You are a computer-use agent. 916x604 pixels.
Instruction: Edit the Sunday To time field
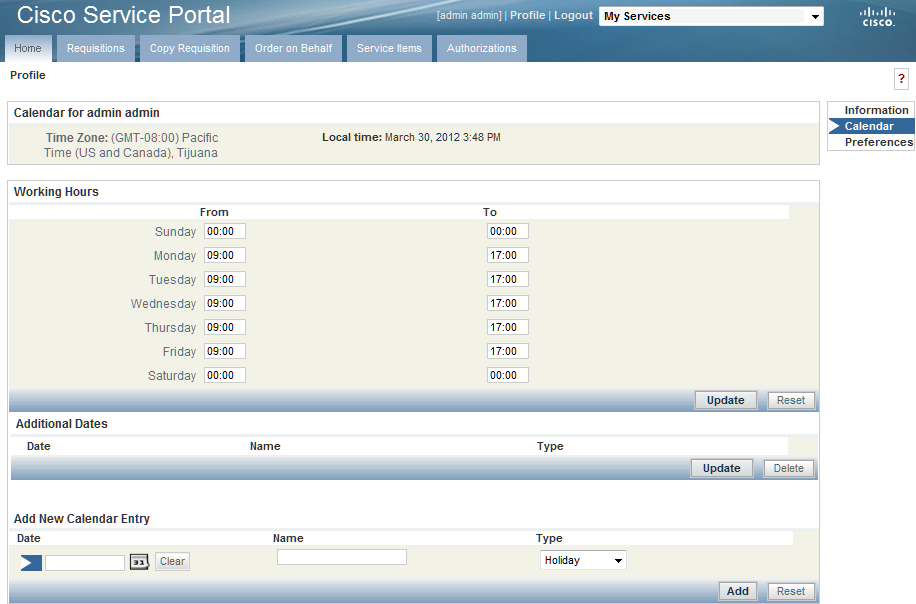point(508,231)
